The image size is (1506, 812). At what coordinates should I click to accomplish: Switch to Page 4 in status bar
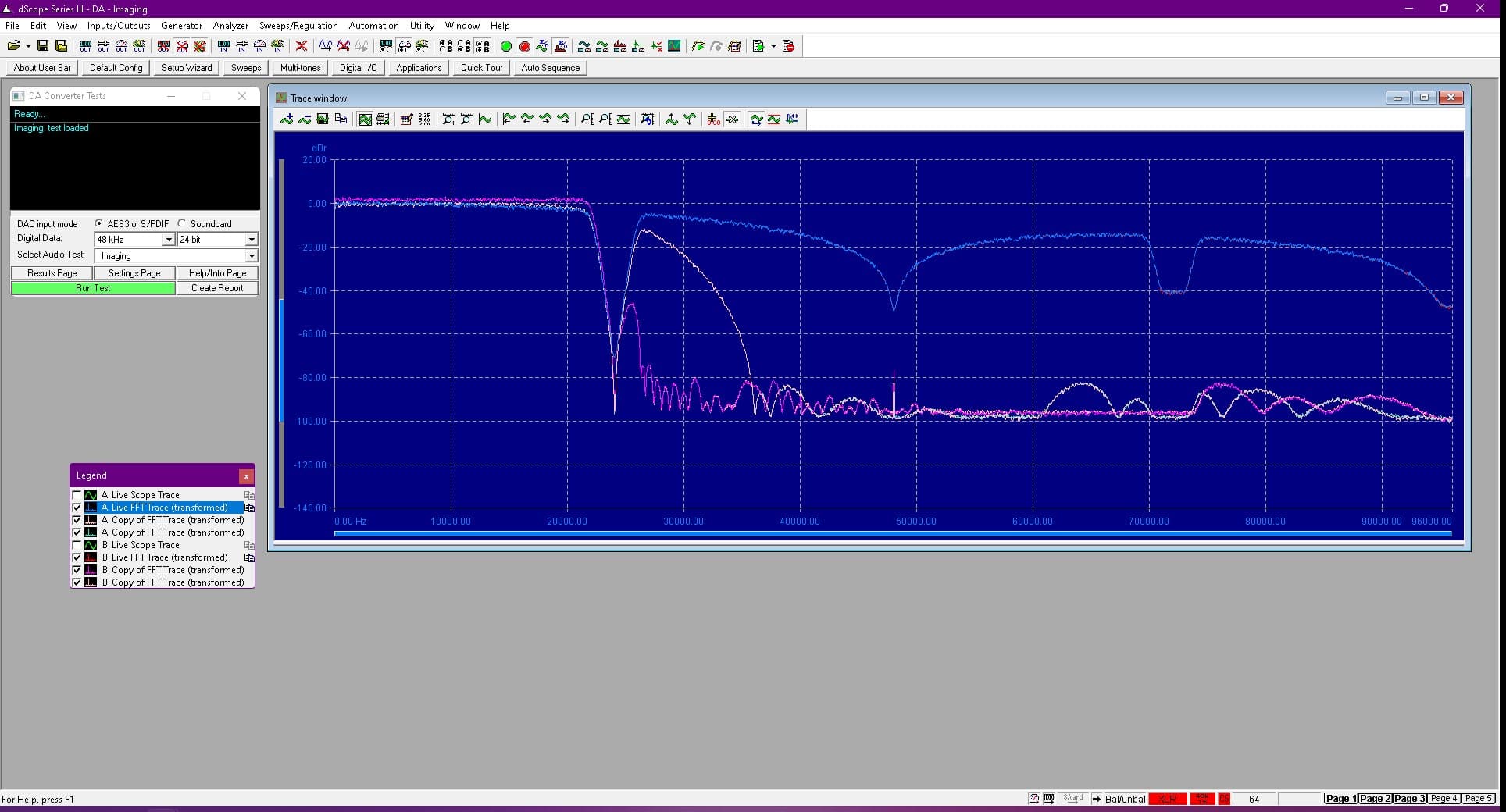click(1444, 799)
